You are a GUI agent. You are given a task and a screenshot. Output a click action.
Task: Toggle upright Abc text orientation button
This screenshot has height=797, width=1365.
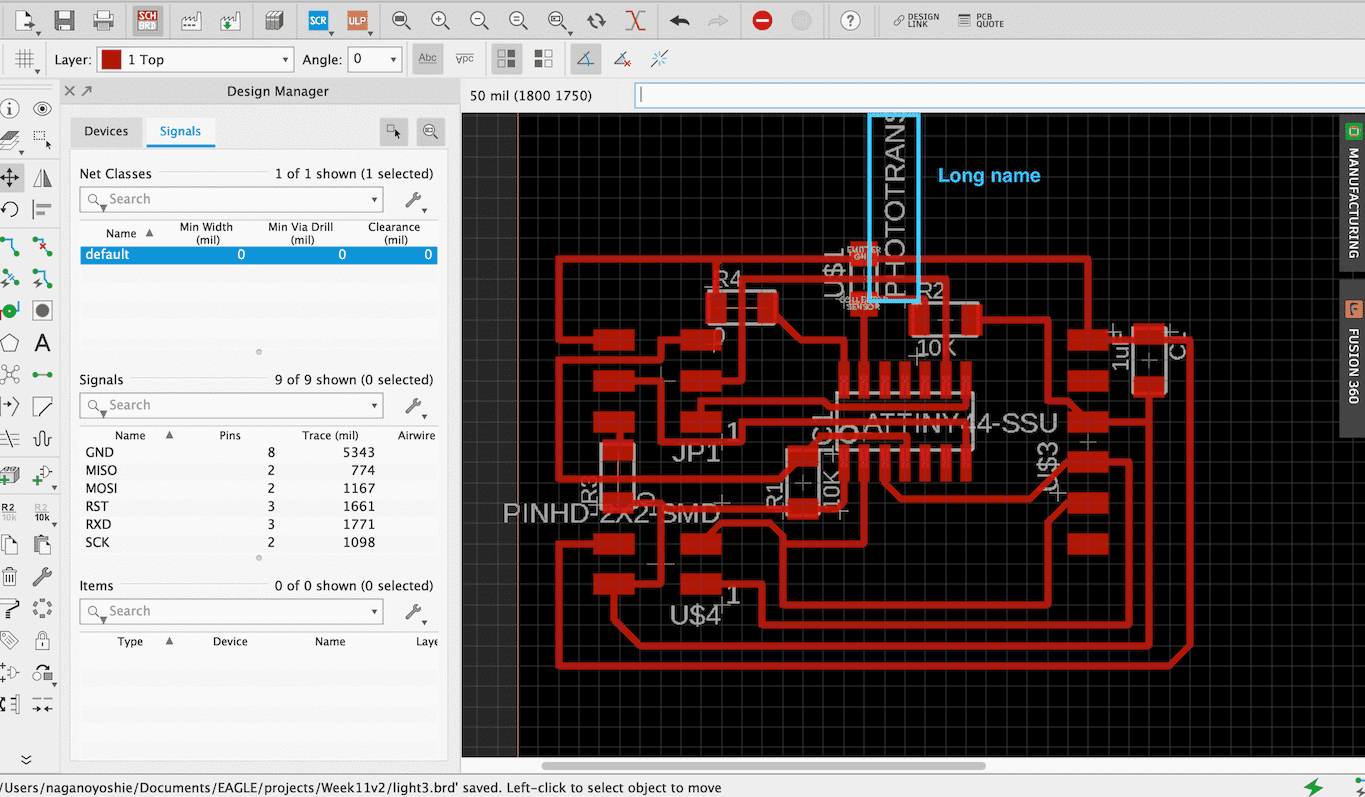[x=428, y=59]
